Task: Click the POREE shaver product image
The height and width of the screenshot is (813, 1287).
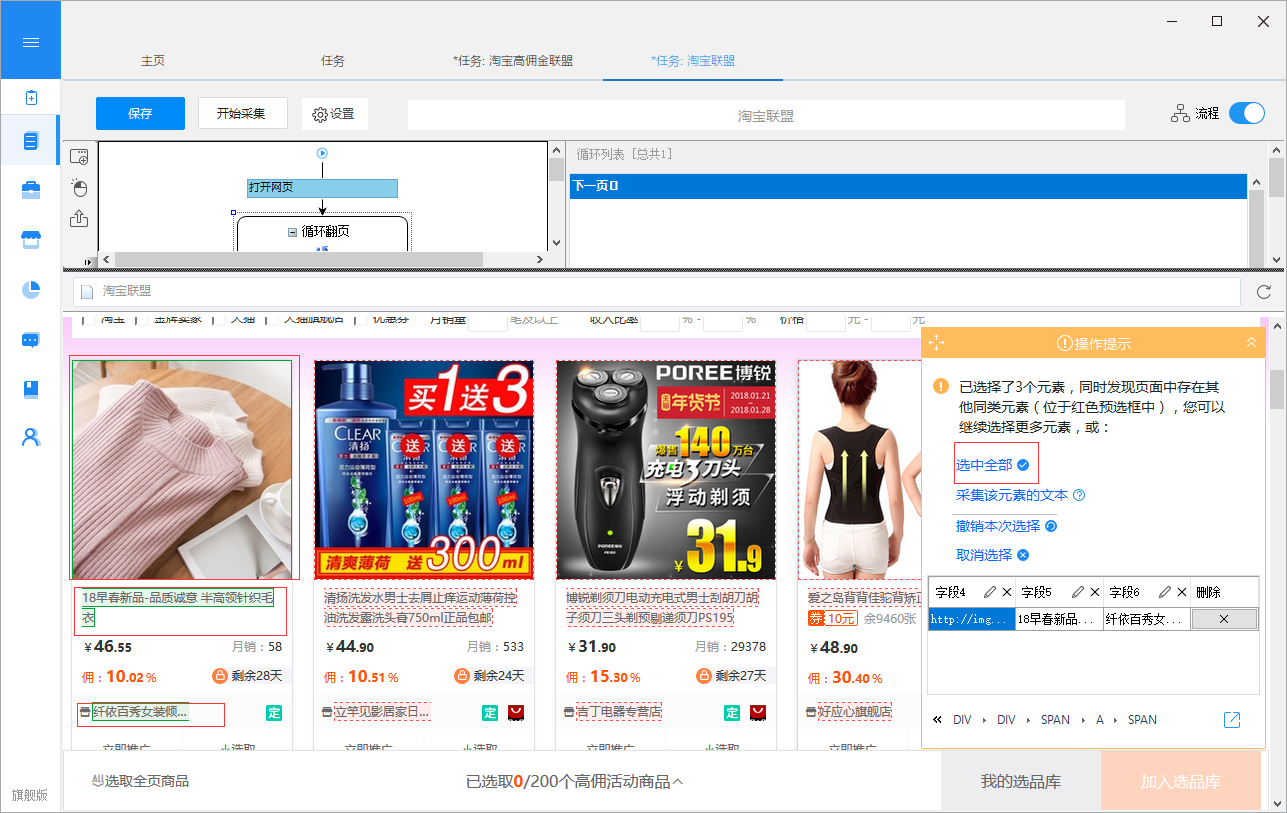Action: 666,469
